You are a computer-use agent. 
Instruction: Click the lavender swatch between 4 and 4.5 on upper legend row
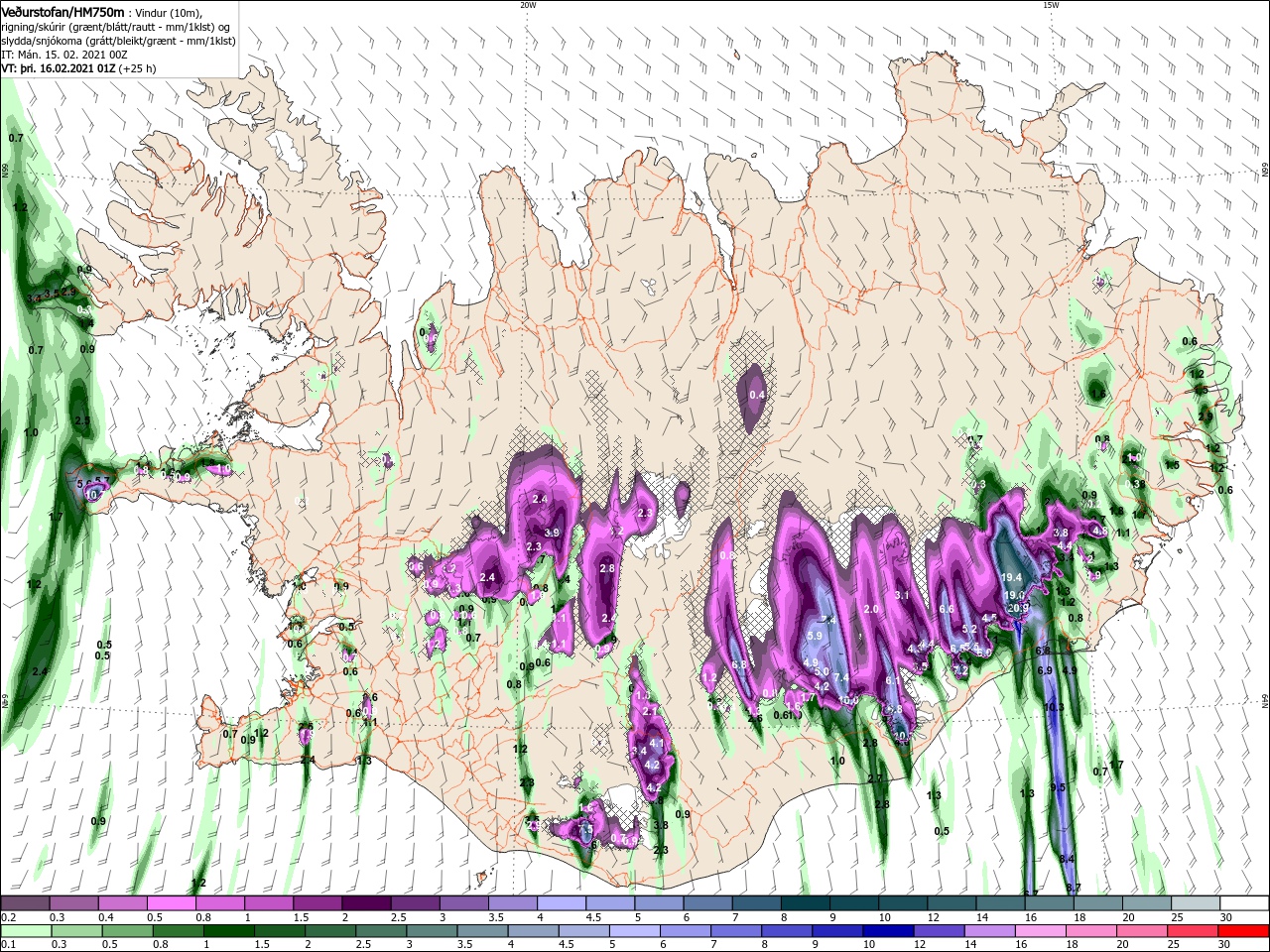(x=561, y=903)
